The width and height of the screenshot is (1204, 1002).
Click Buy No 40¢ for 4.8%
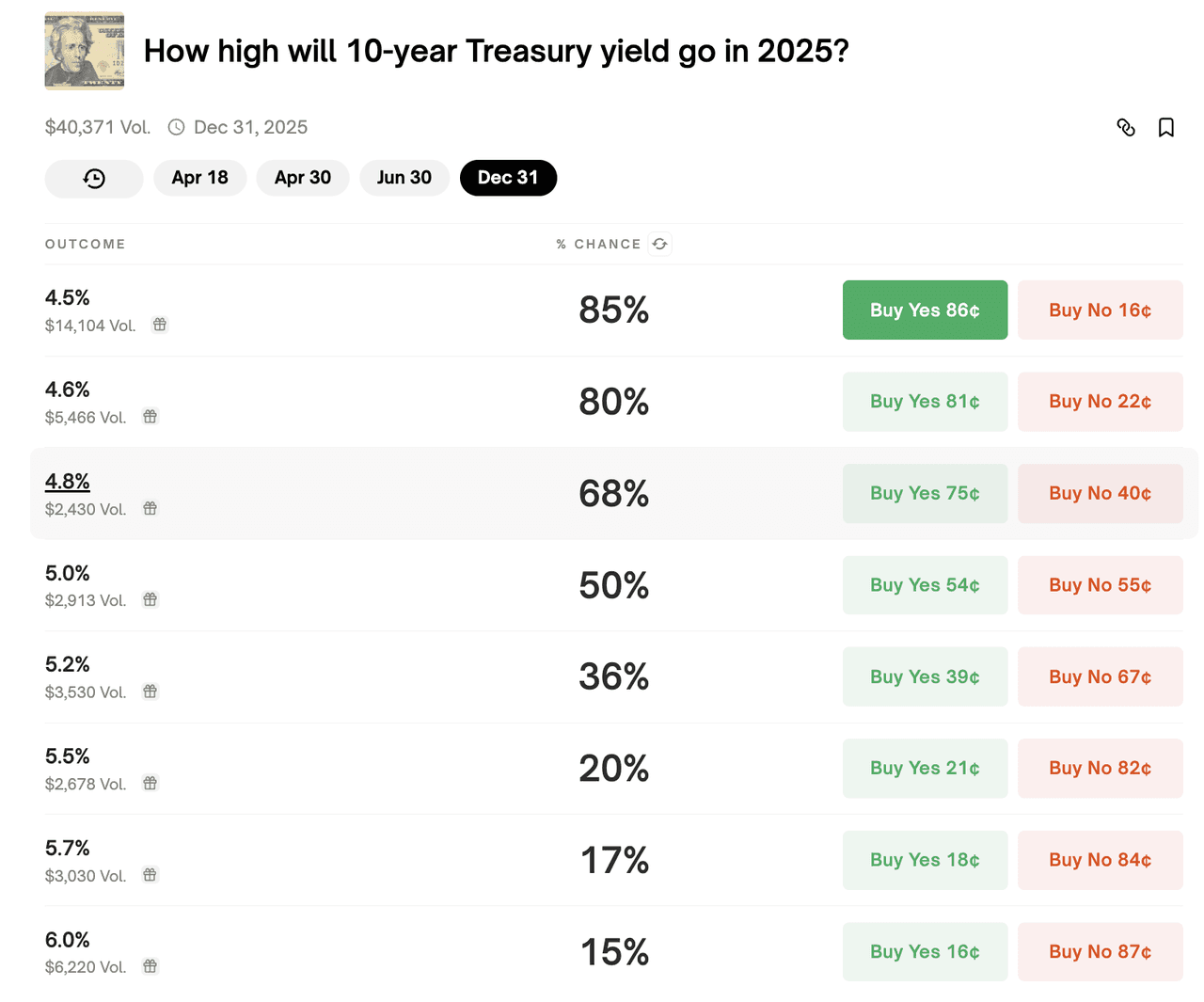pos(1100,493)
